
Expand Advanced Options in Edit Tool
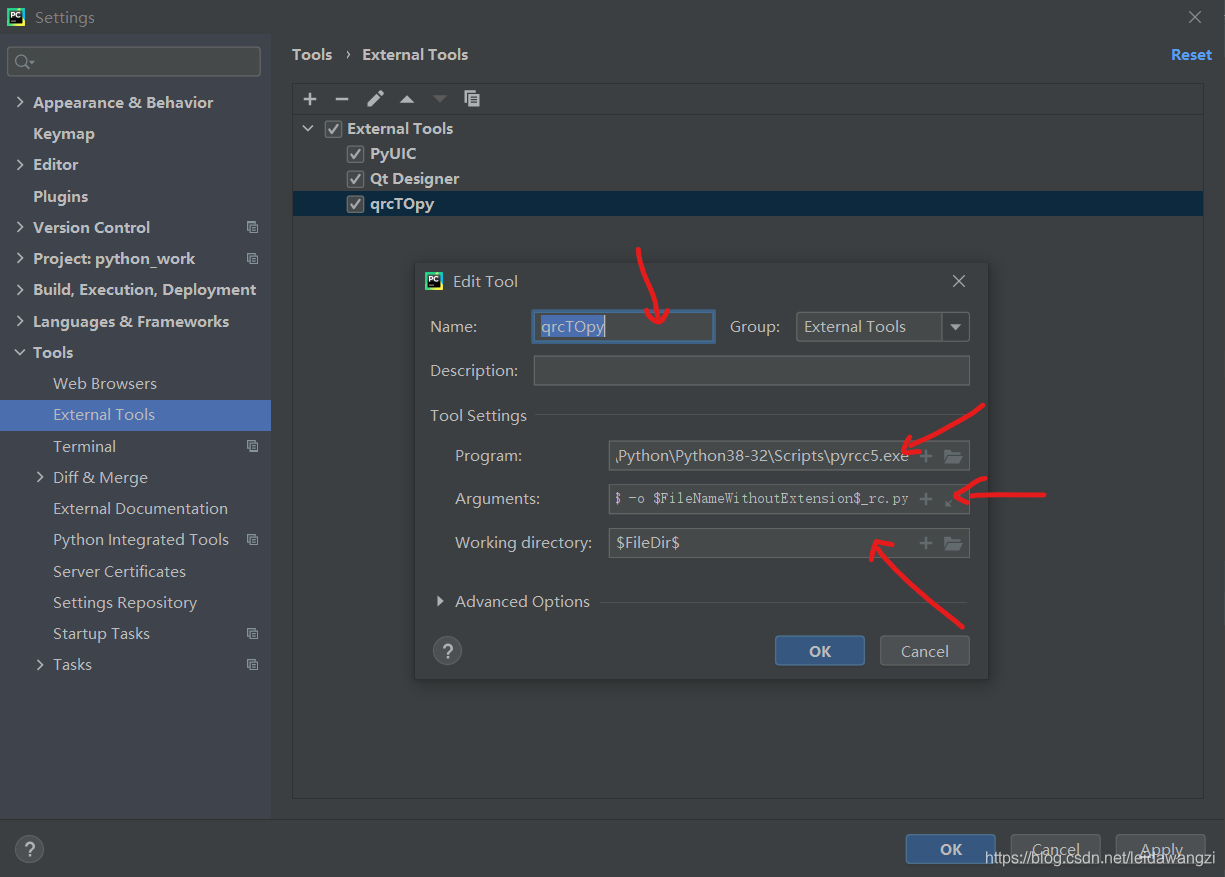pyautogui.click(x=440, y=601)
